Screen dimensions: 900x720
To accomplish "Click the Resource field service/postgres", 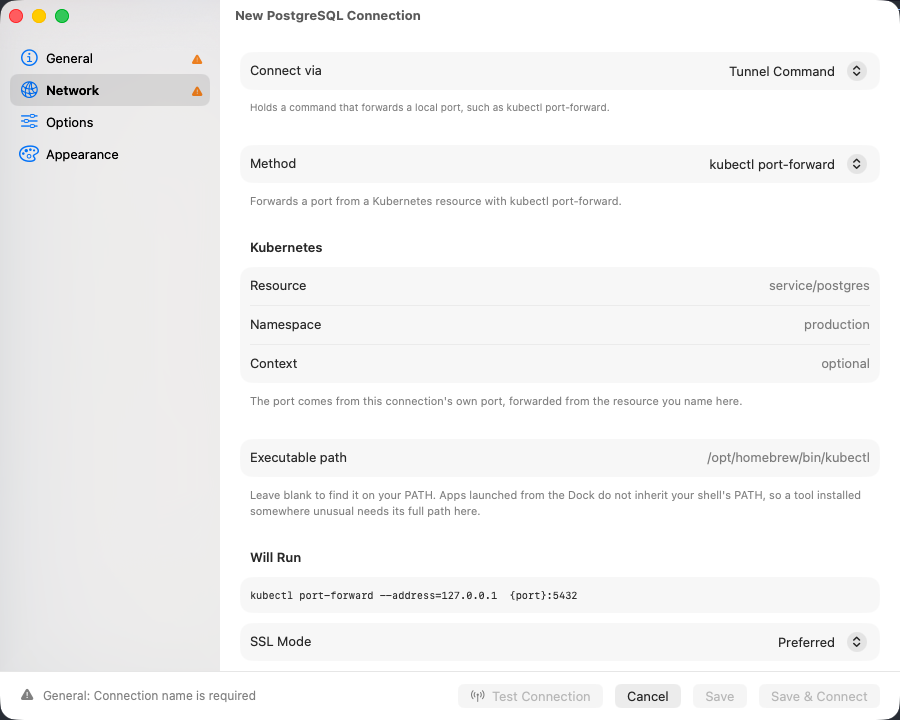I will click(560, 286).
